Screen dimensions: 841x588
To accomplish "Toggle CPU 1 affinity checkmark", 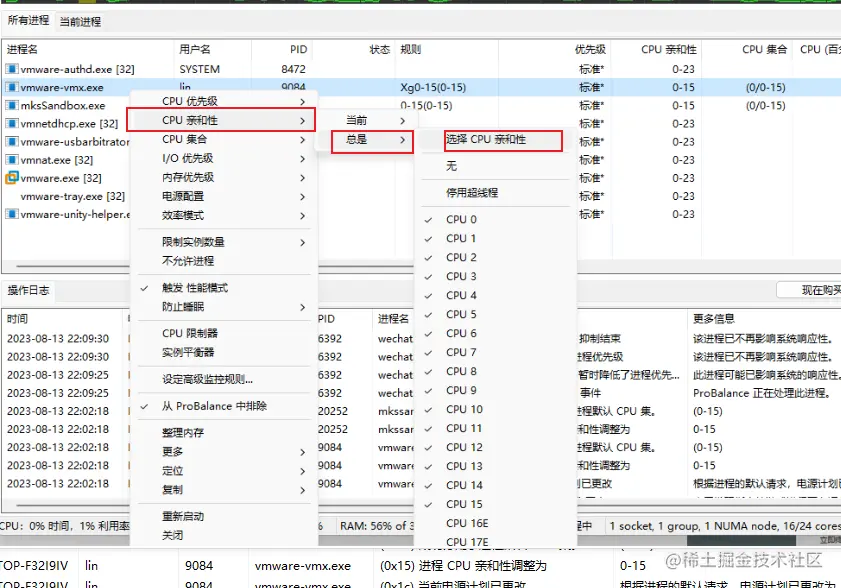I will tap(428, 239).
